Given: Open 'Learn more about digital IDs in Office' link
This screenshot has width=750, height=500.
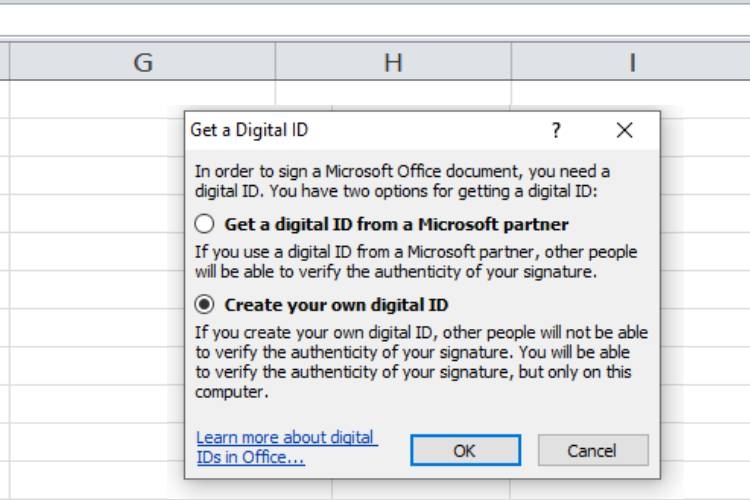Looking at the screenshot, I should 287,447.
